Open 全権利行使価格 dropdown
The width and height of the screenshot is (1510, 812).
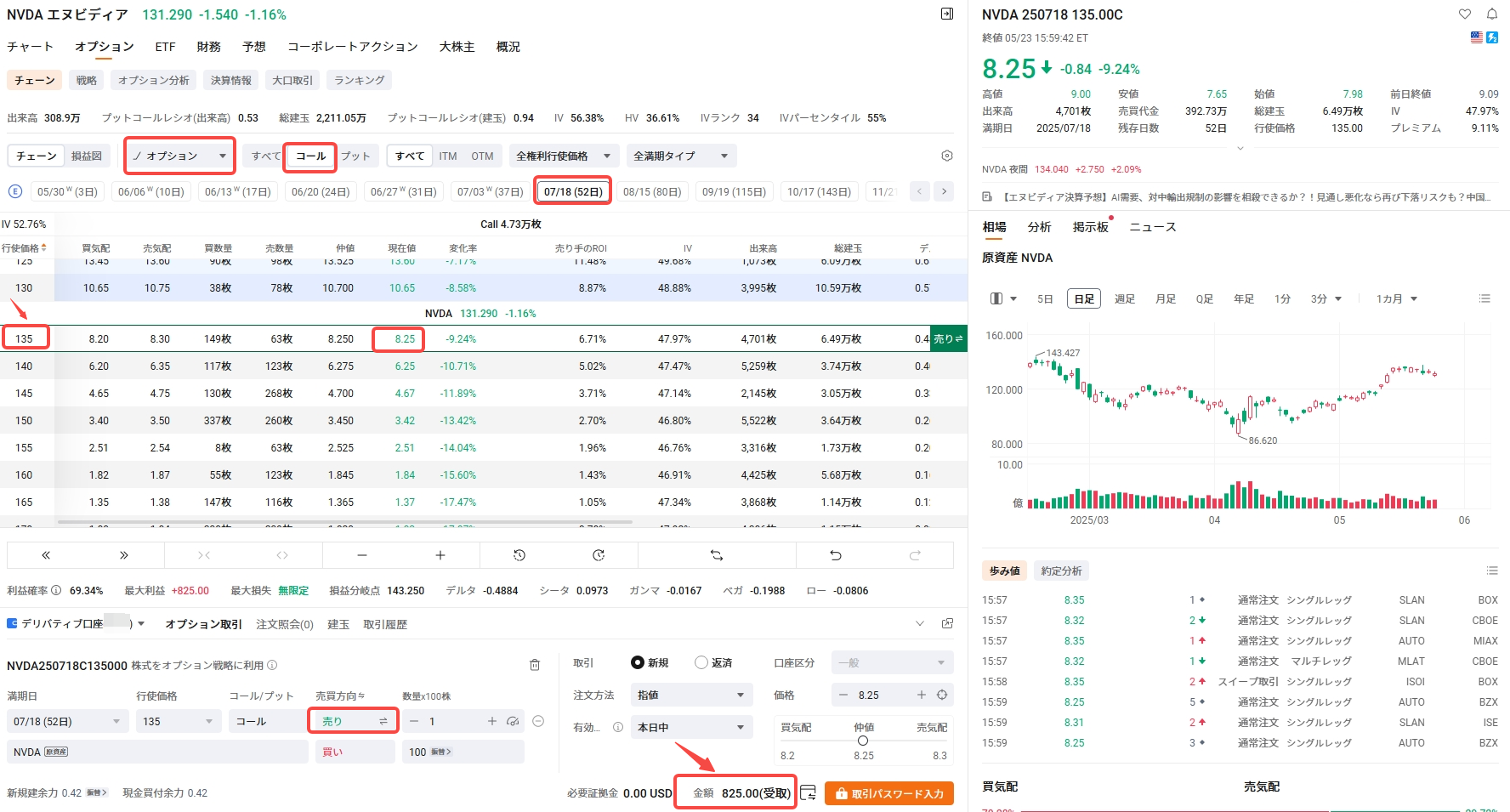pos(563,156)
